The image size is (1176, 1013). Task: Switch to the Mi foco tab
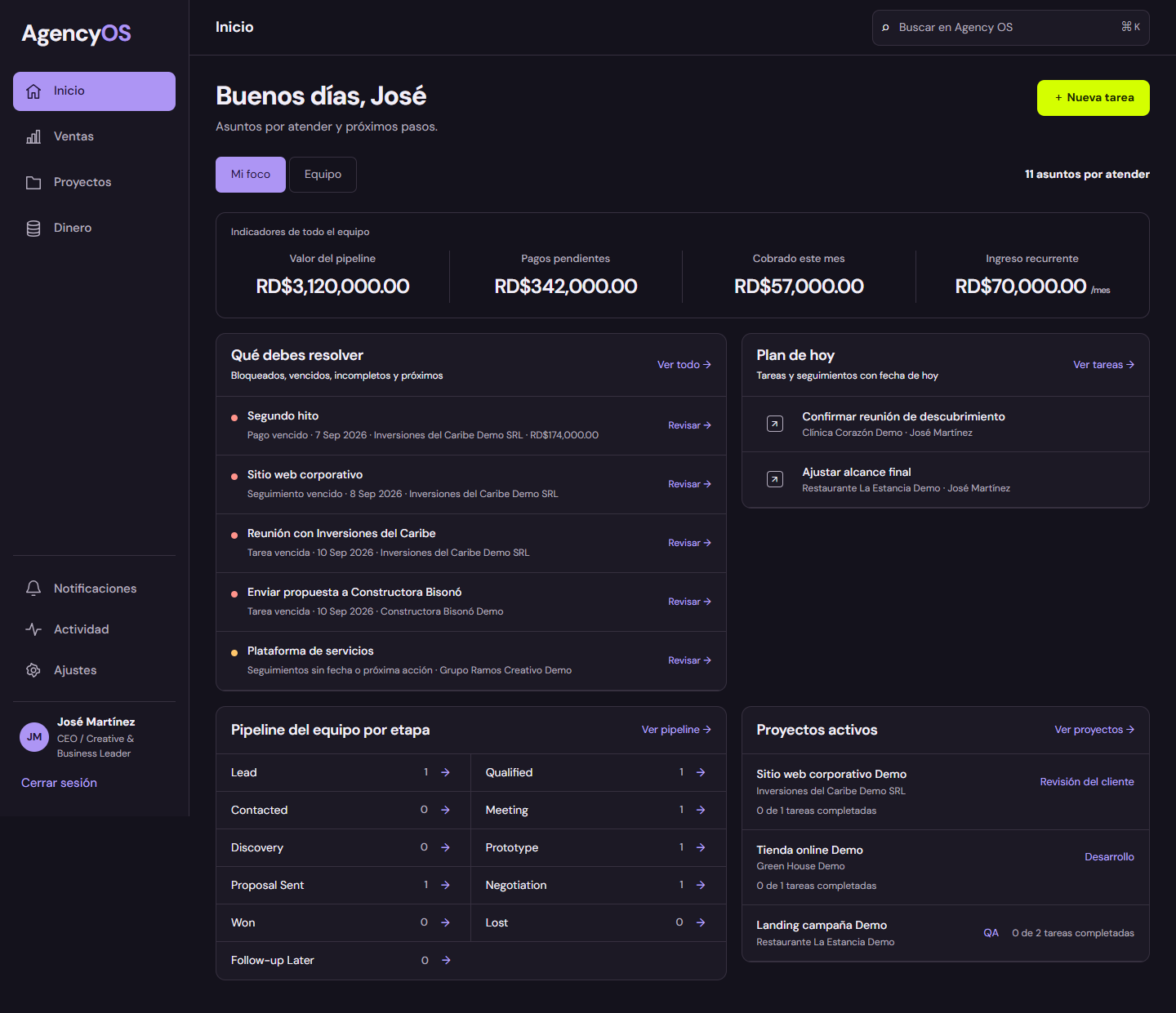pyautogui.click(x=251, y=175)
